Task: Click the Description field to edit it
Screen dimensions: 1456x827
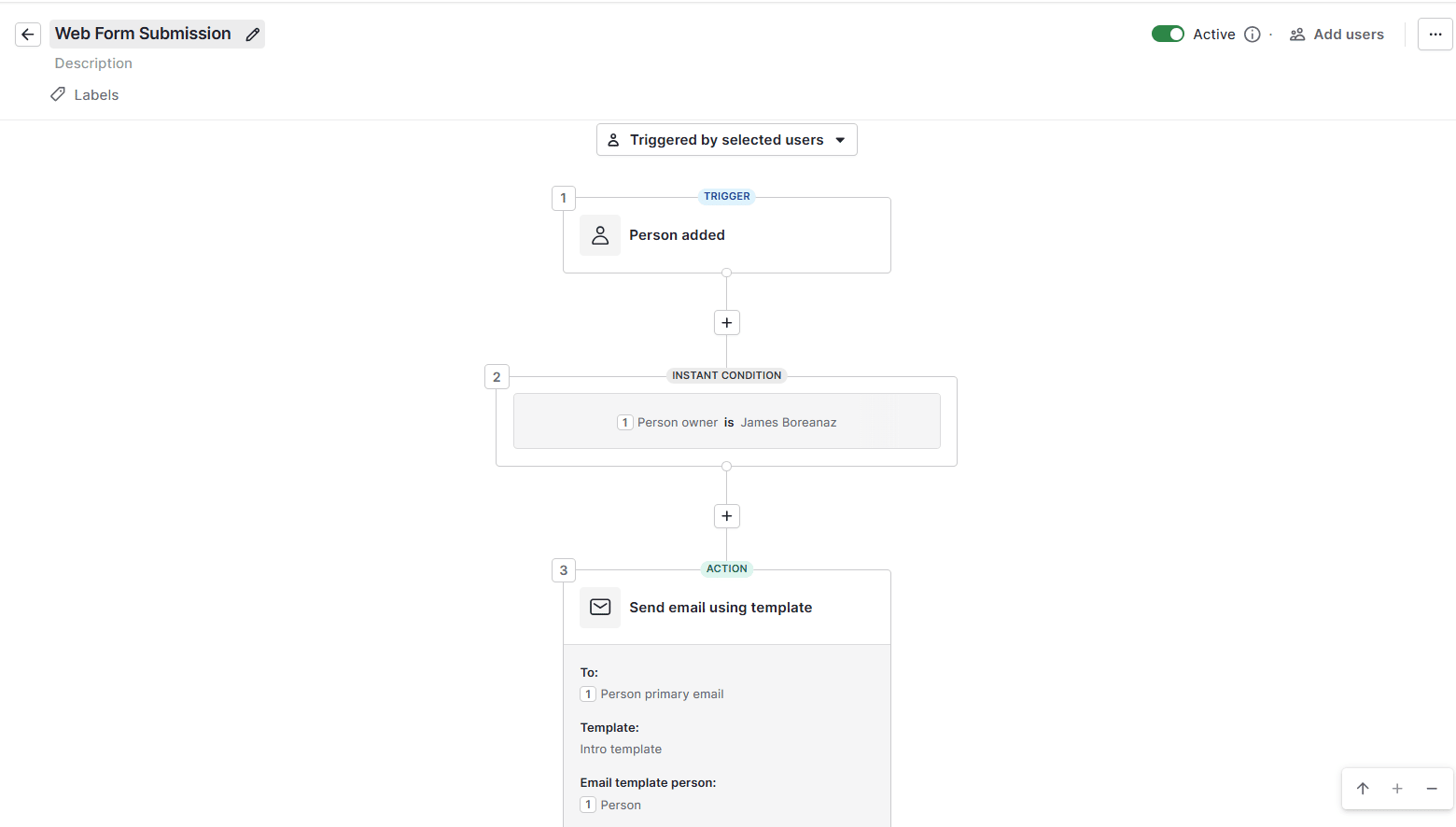Action: 93,63
